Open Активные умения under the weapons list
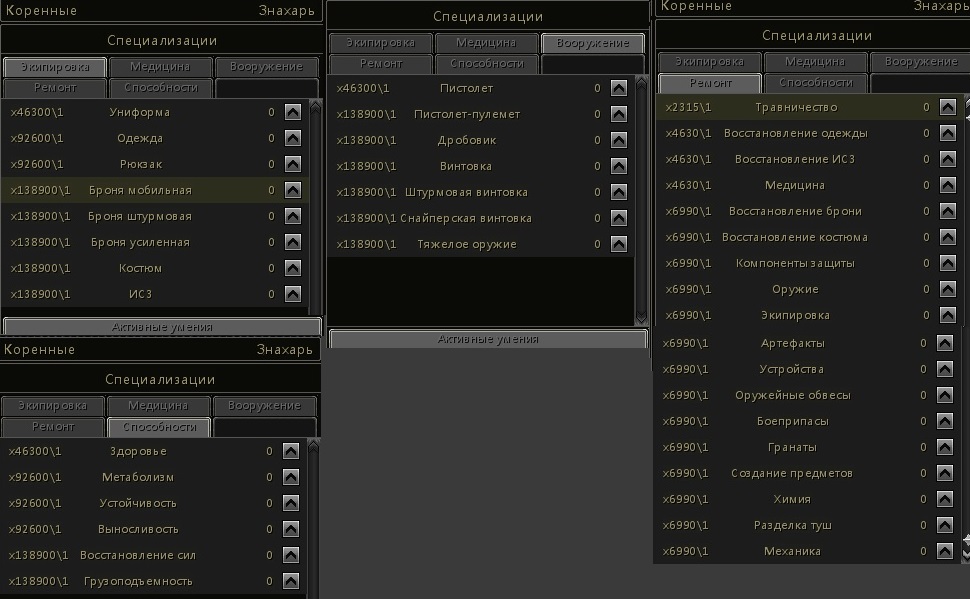This screenshot has width=970, height=599. coord(488,339)
